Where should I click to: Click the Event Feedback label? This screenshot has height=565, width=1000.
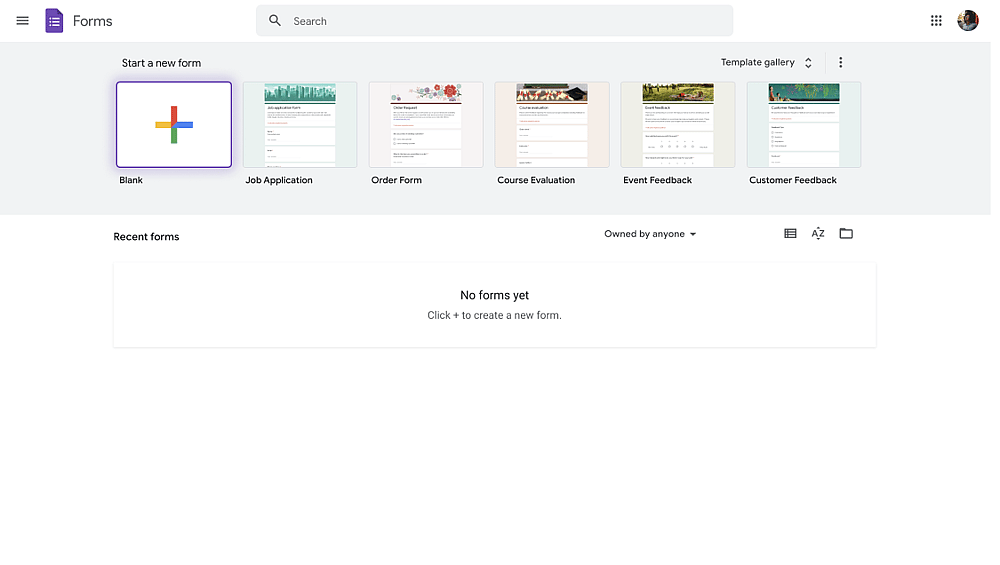(x=658, y=180)
